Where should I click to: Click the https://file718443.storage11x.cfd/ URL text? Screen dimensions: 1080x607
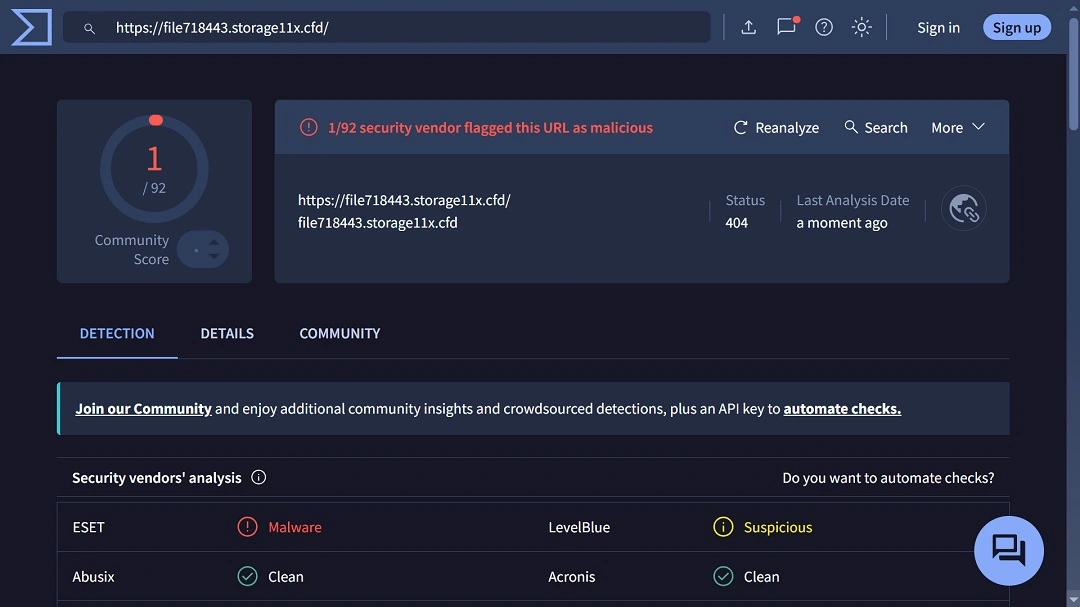[x=404, y=200]
